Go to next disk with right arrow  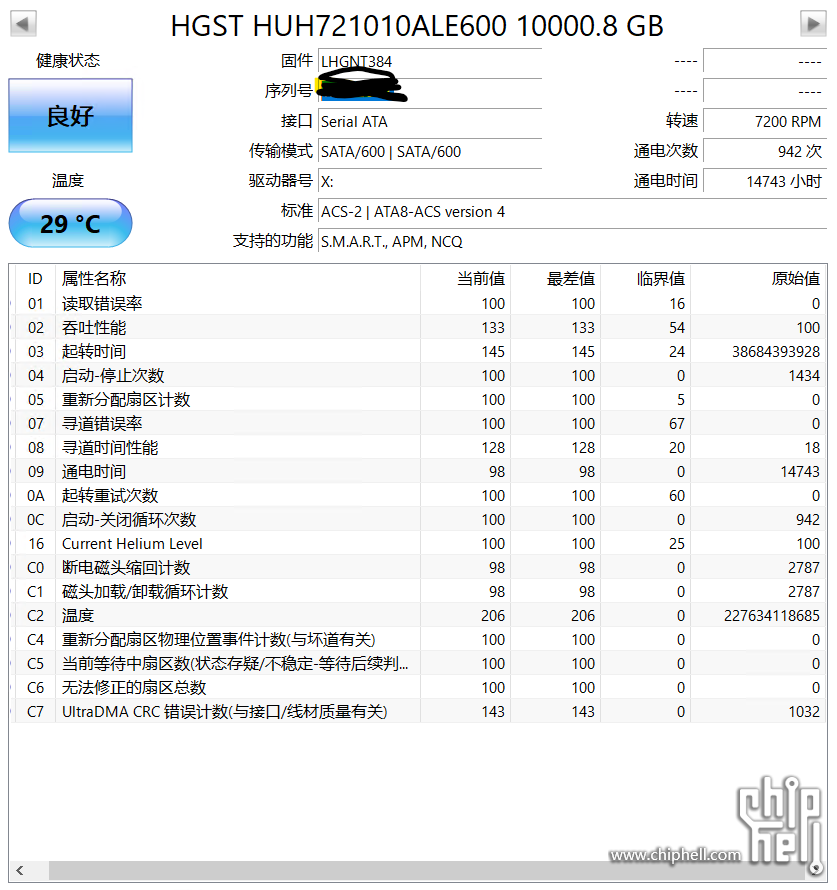tap(813, 24)
